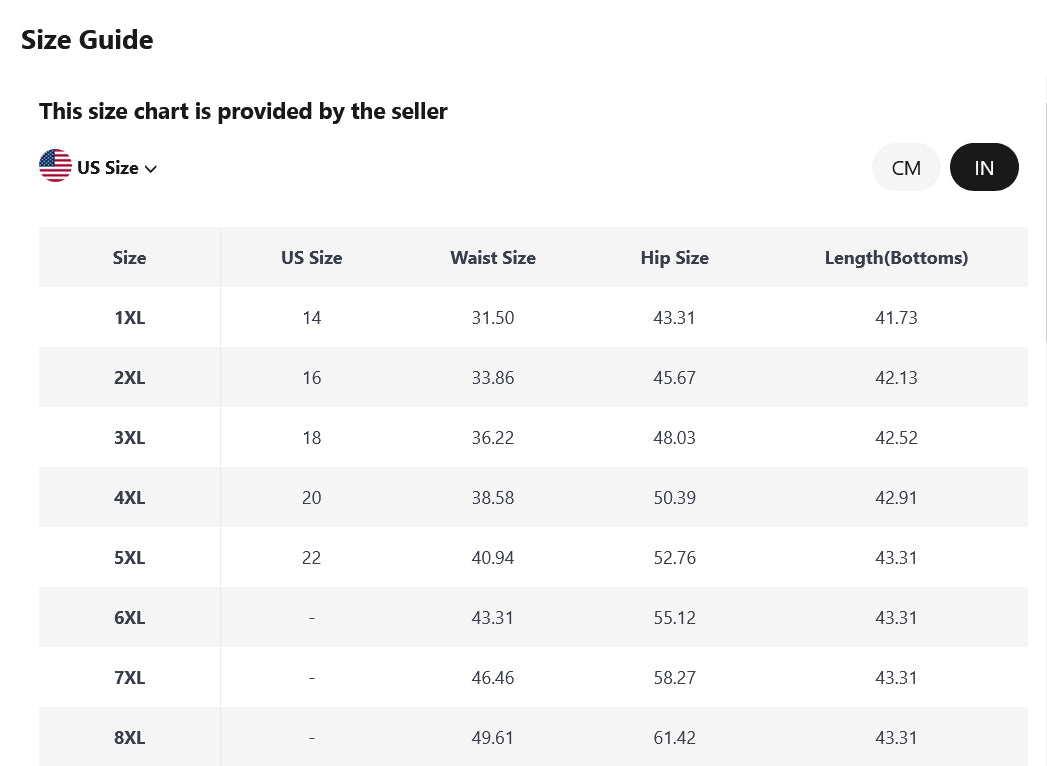
Task: Click the Length(Bottoms) column header
Action: pos(896,258)
